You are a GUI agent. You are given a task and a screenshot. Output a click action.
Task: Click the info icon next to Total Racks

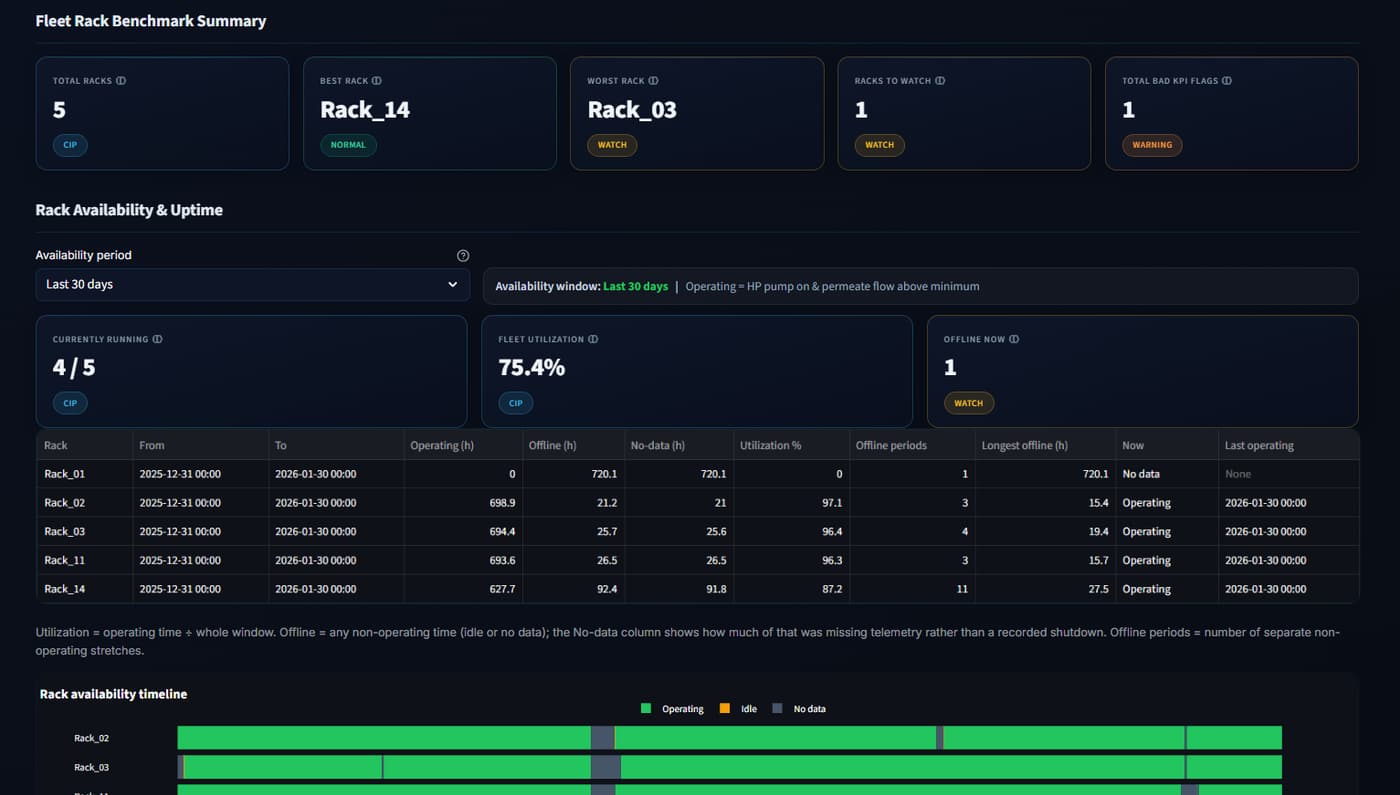[121, 81]
